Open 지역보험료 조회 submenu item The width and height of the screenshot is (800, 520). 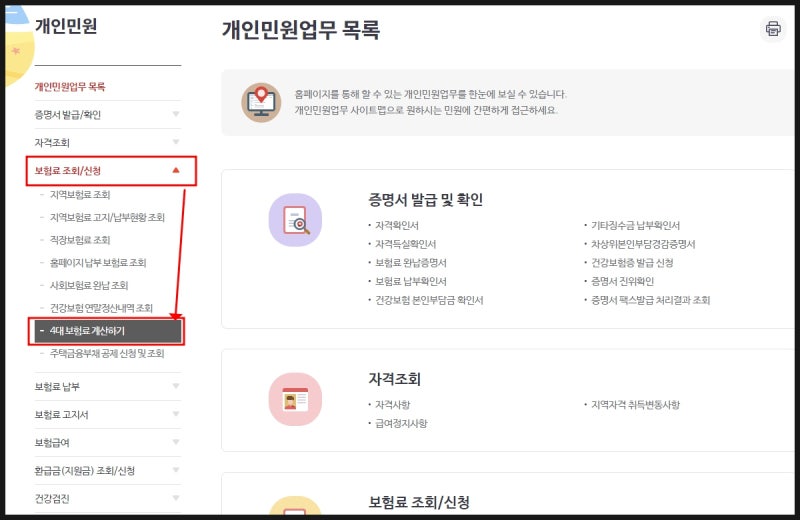click(80, 194)
